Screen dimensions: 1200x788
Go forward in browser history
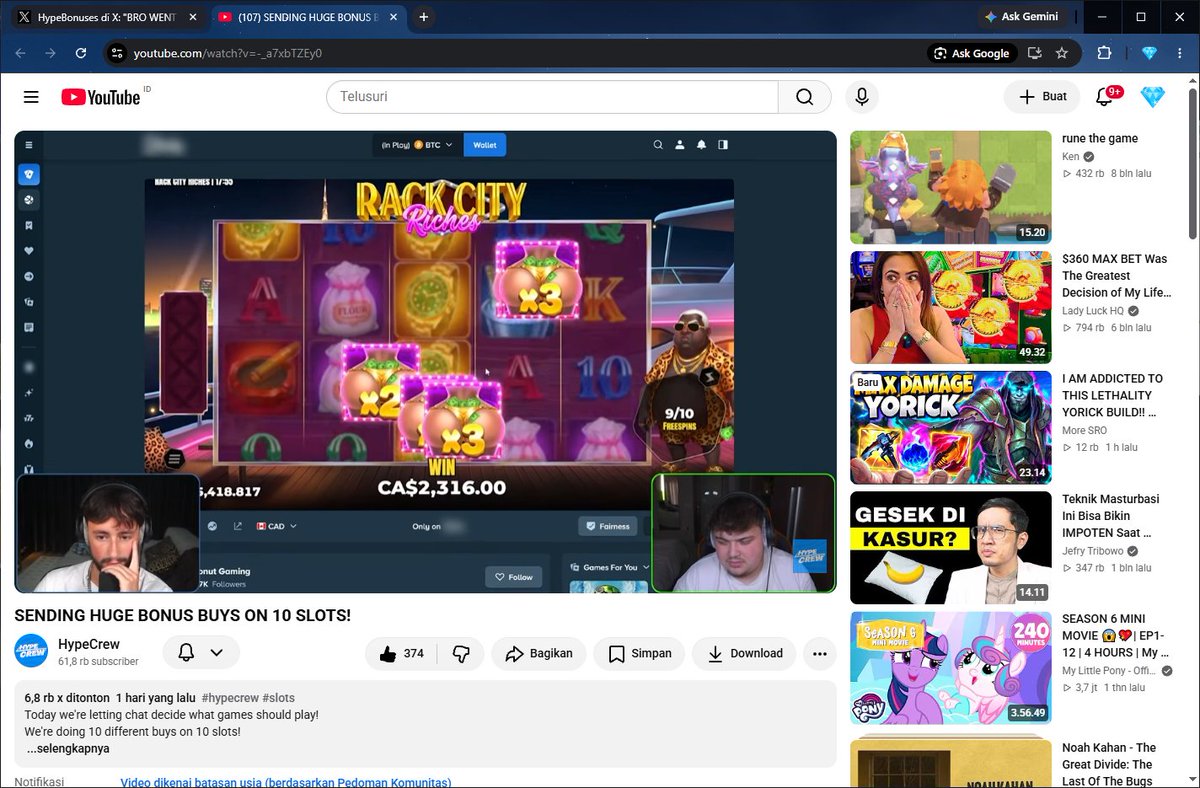[x=50, y=53]
